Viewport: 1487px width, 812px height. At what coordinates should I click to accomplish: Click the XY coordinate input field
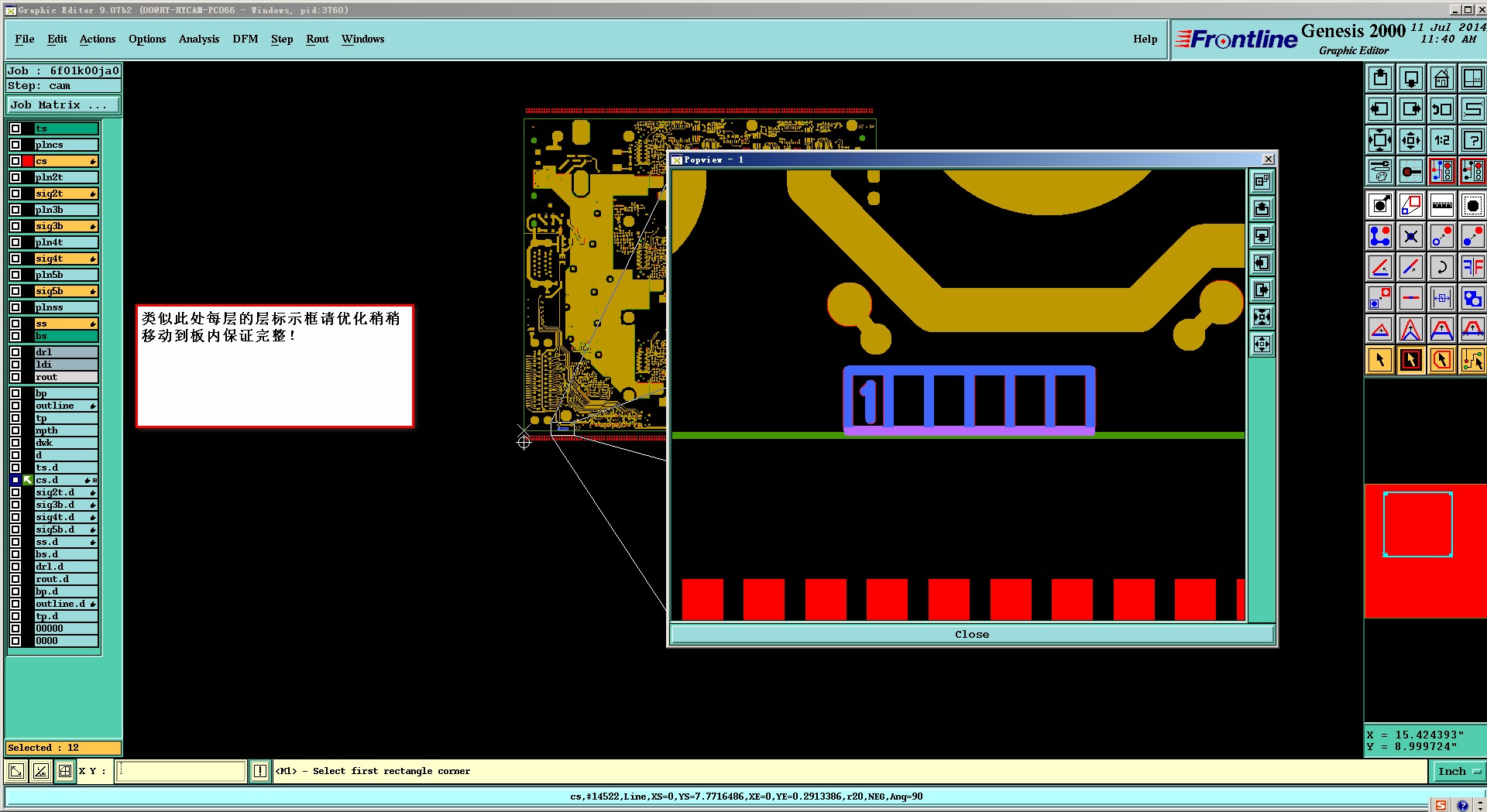point(181,771)
